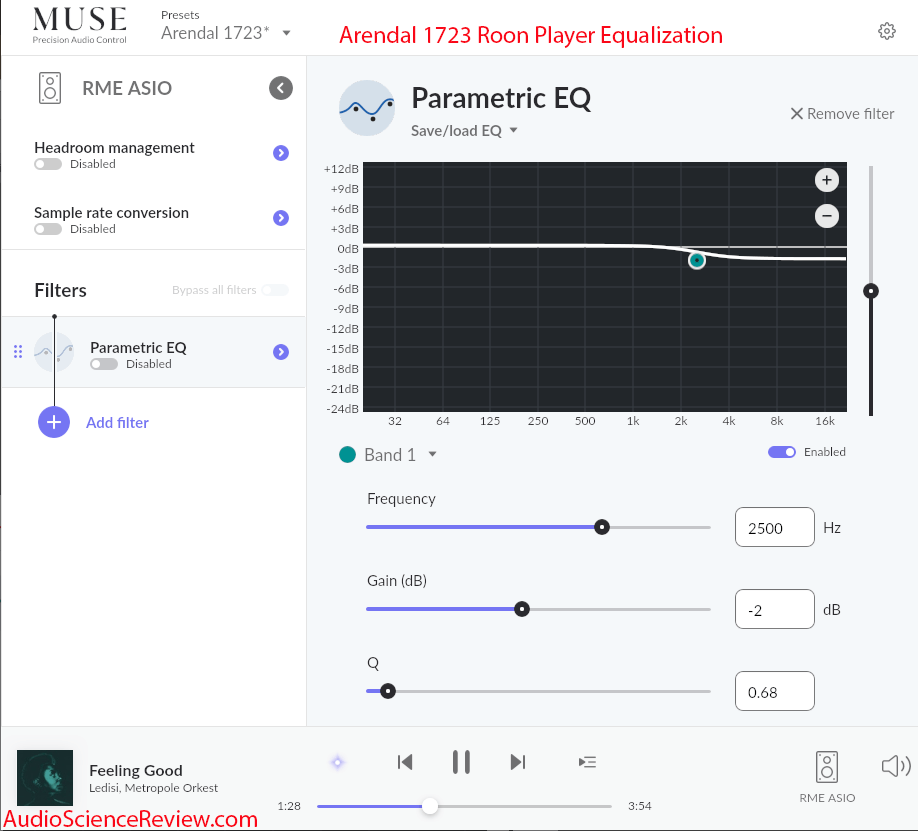The height and width of the screenshot is (831, 918).
Task: Click the RME ASIO zone icon in footer
Action: [x=827, y=767]
